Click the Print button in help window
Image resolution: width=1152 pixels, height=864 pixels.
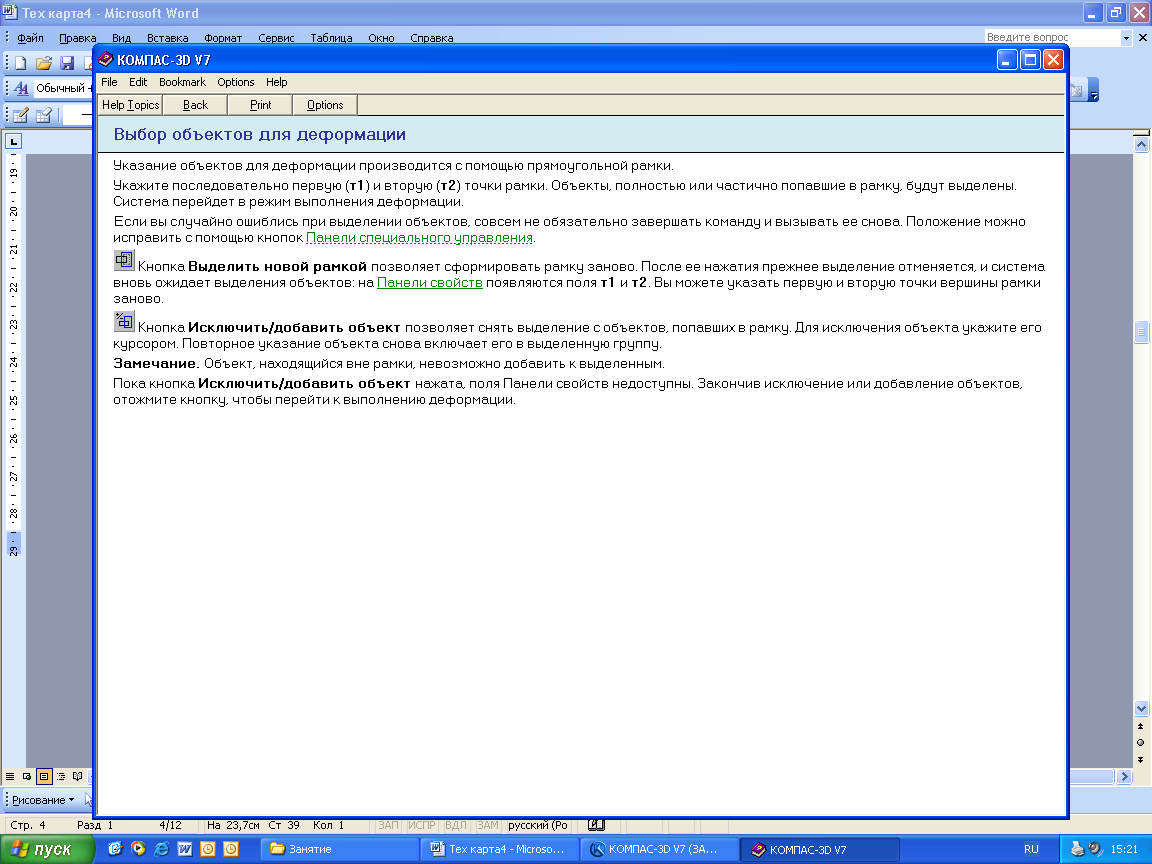260,105
